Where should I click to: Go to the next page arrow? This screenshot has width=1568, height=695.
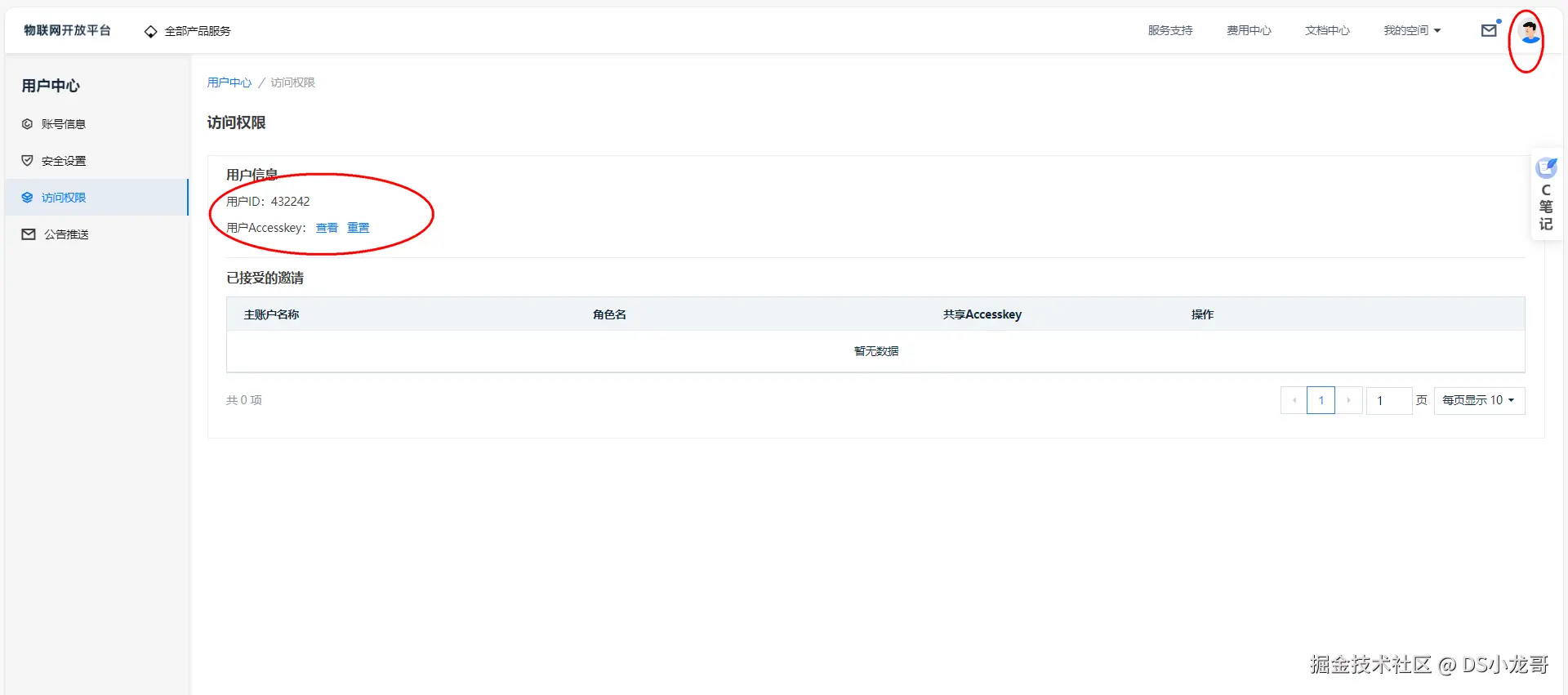1348,400
